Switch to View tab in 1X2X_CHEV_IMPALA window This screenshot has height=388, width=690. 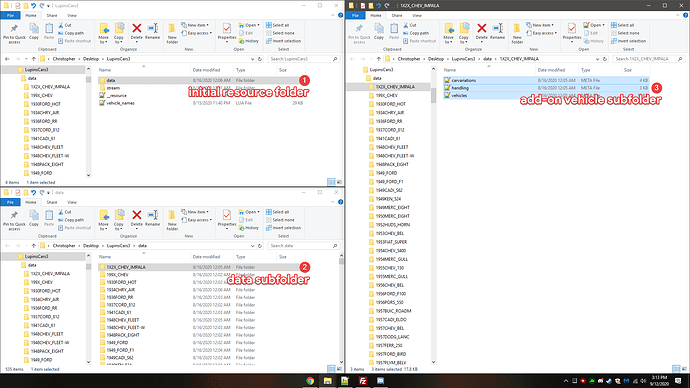click(x=417, y=15)
